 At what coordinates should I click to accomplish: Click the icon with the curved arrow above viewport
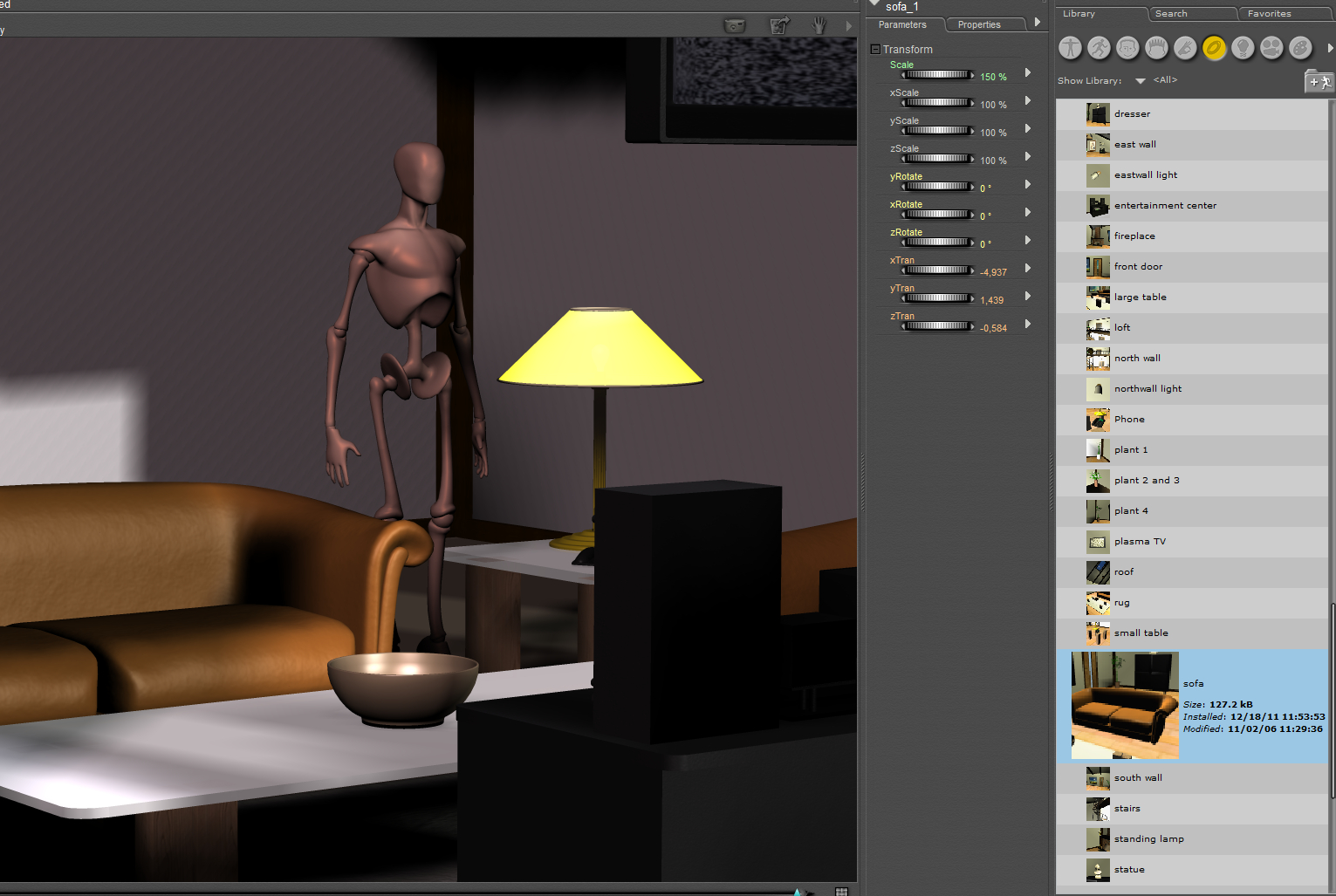point(779,25)
